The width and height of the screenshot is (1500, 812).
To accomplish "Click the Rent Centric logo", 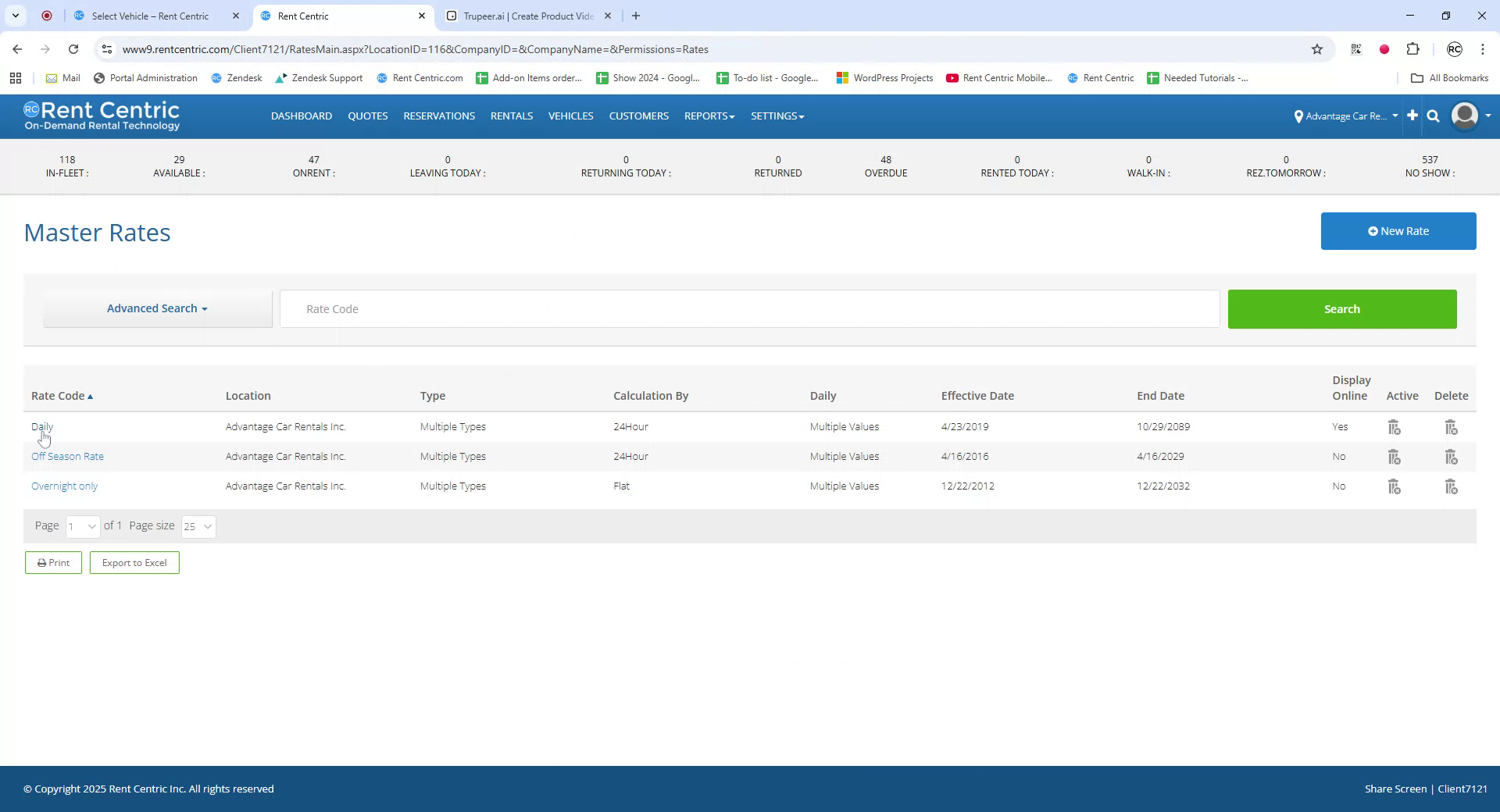I will coord(102,116).
